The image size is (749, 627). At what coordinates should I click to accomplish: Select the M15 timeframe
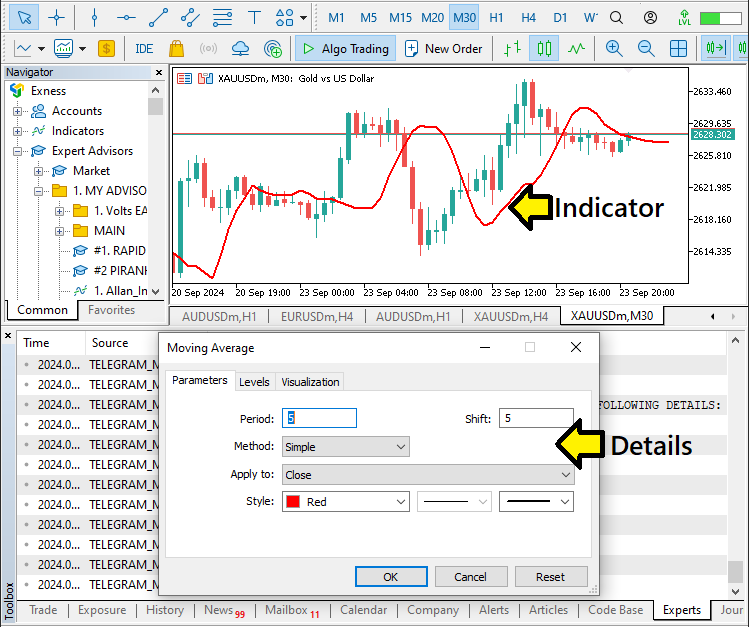tap(400, 18)
